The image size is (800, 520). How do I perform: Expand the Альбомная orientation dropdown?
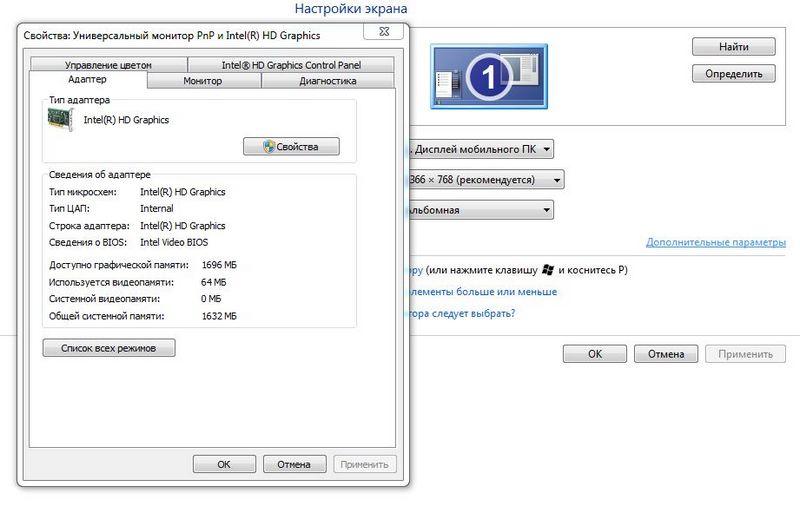coord(480,210)
